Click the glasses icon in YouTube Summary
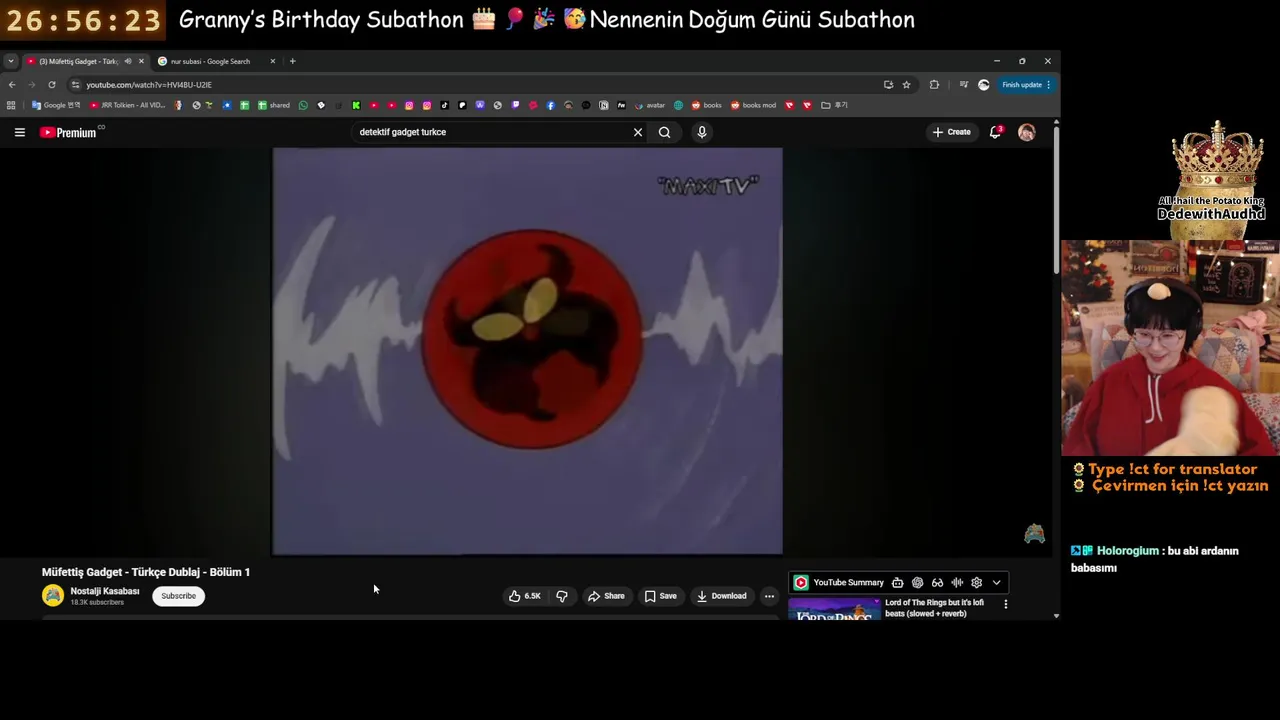1280x720 pixels. (x=937, y=583)
